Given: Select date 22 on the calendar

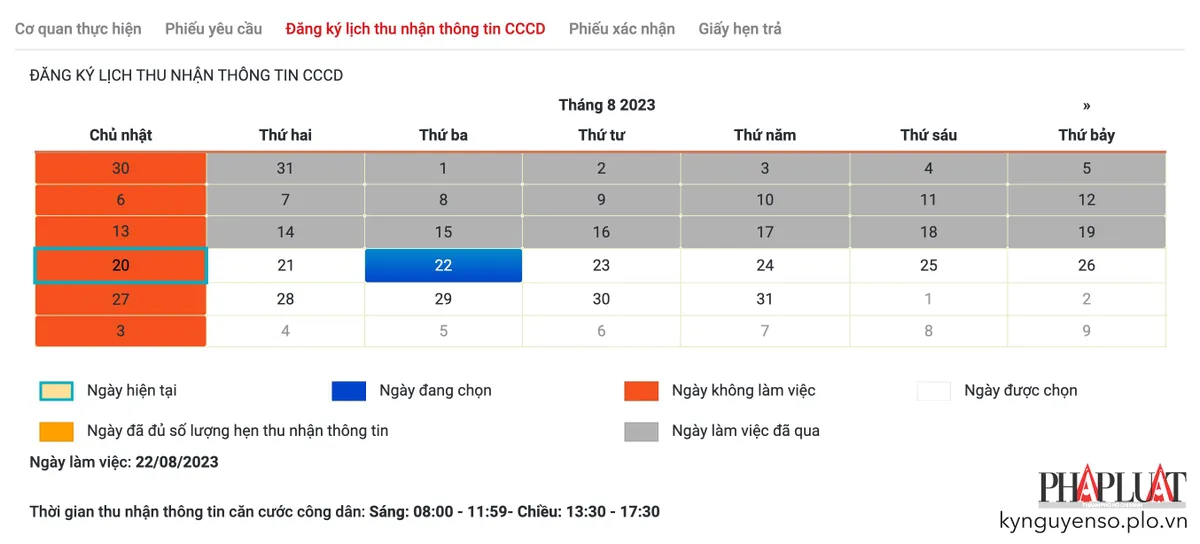Looking at the screenshot, I should tap(443, 266).
